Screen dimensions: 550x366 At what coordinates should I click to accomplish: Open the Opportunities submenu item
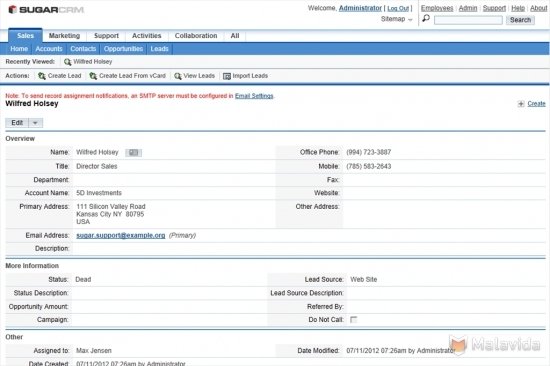[123, 49]
